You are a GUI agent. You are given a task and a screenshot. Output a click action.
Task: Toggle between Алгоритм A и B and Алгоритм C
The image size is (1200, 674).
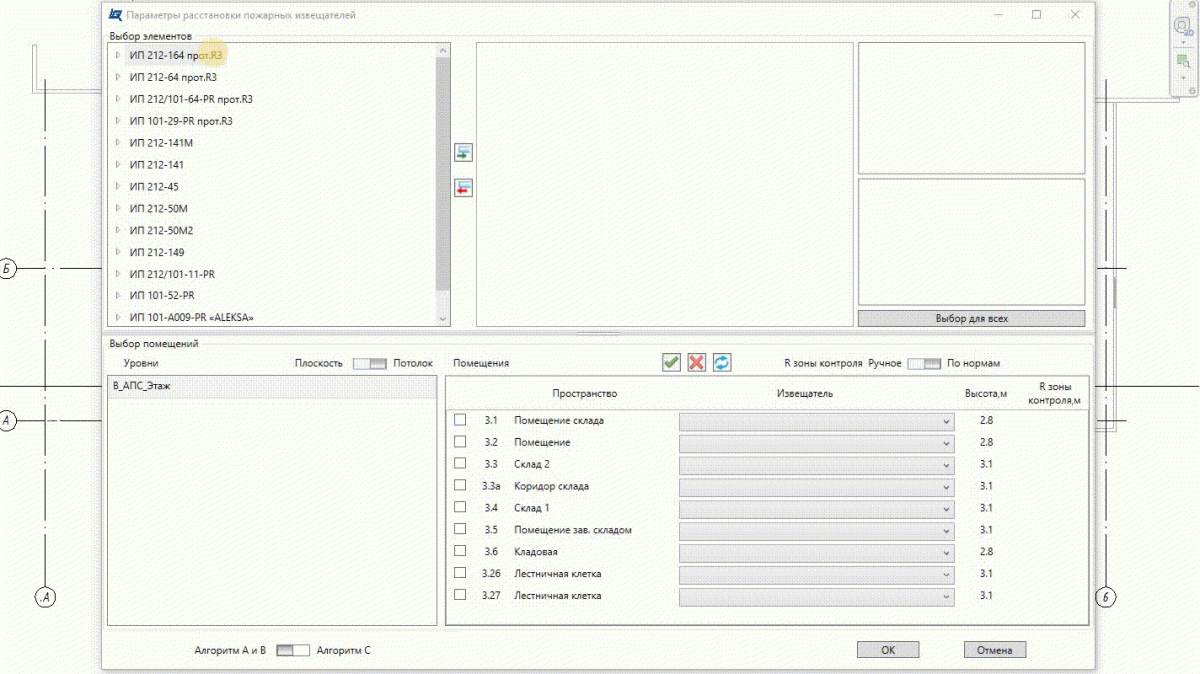293,650
